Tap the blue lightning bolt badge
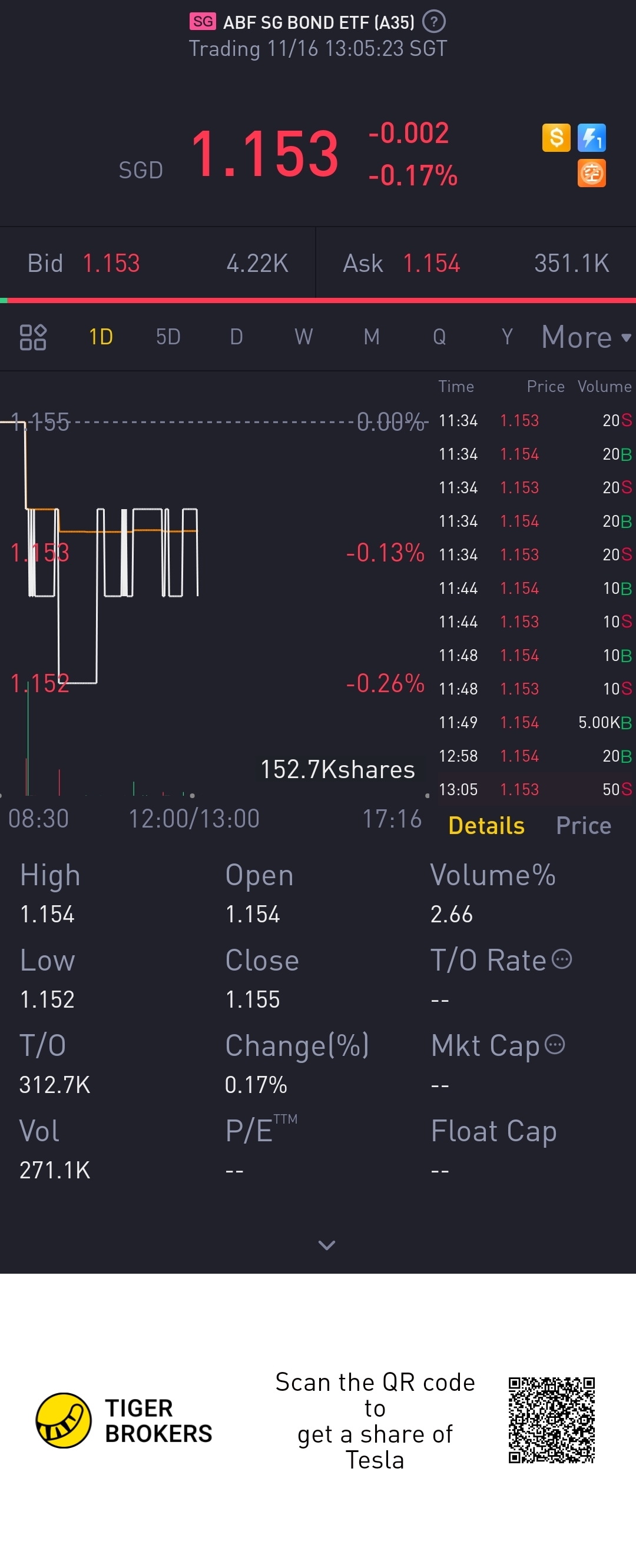 pyautogui.click(x=591, y=138)
